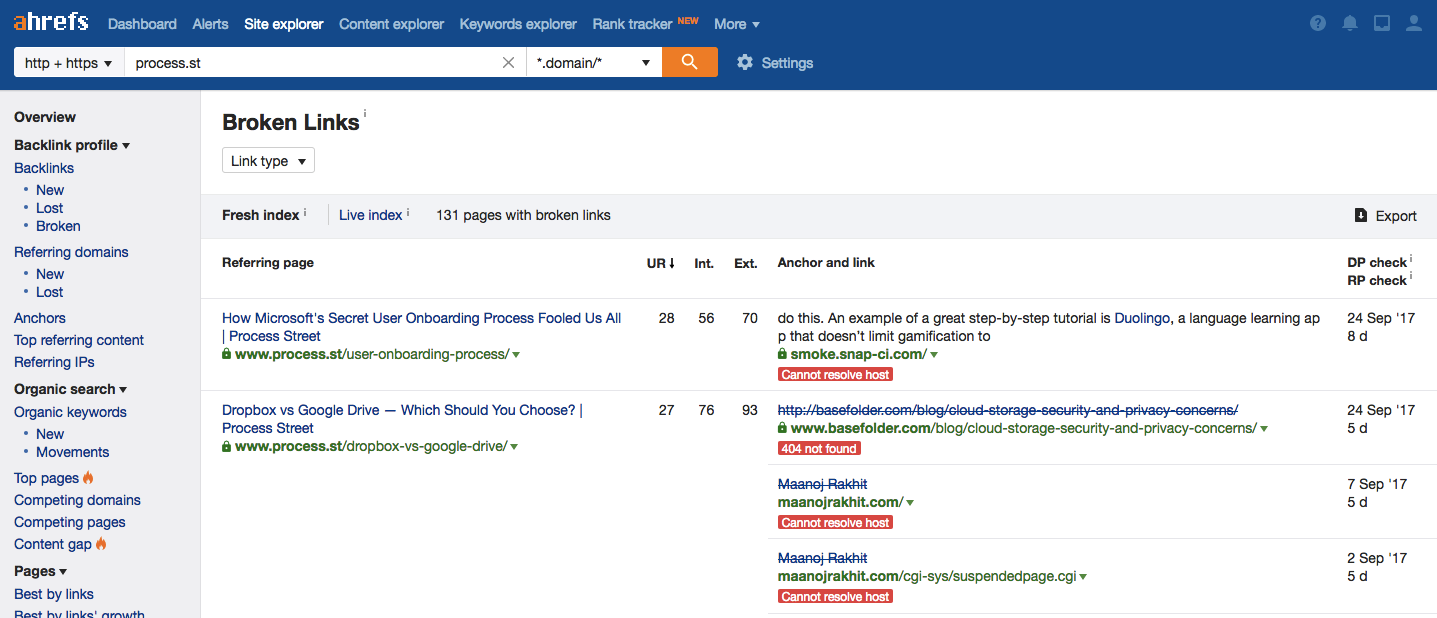Collapse the Backlink profile sidebar section
The height and width of the screenshot is (618, 1437).
point(72,145)
